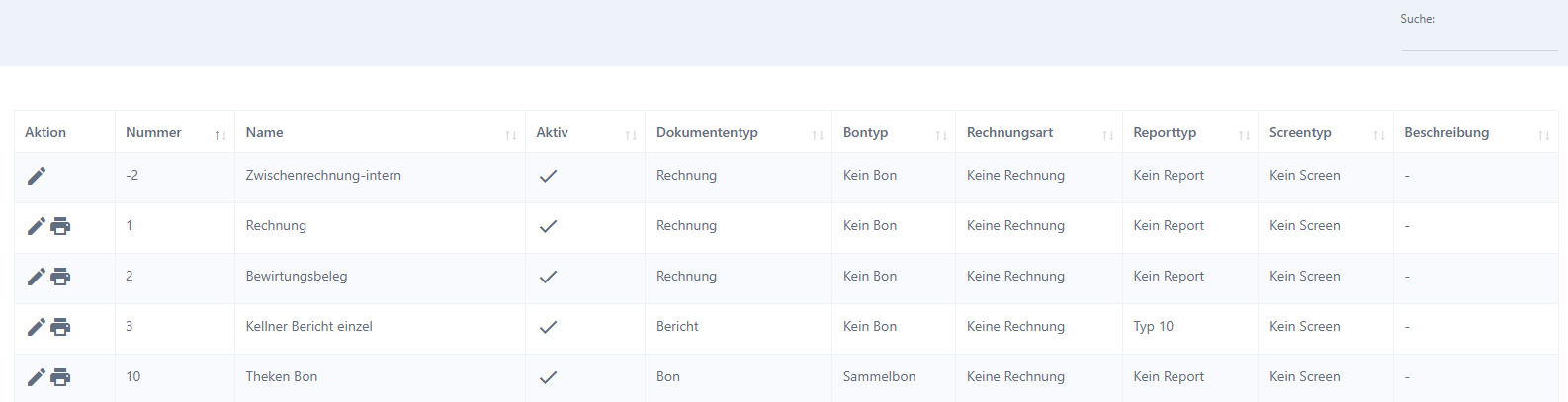The image size is (1568, 402).
Task: Toggle the Aktiv checkmark for Zwischenrechnung-intern
Action: [x=548, y=176]
